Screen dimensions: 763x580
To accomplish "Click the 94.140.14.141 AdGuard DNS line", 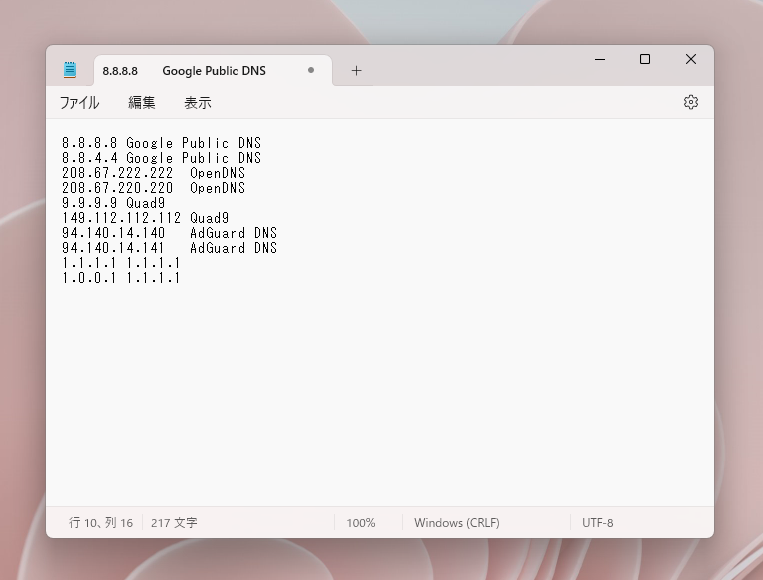I will [x=169, y=248].
